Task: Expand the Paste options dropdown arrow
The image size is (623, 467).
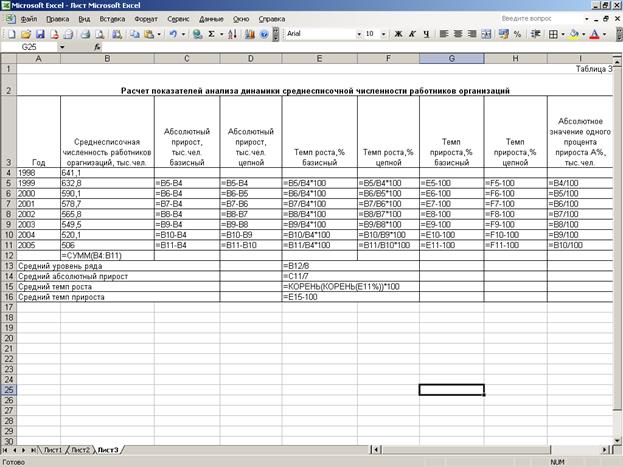Action: (x=159, y=34)
